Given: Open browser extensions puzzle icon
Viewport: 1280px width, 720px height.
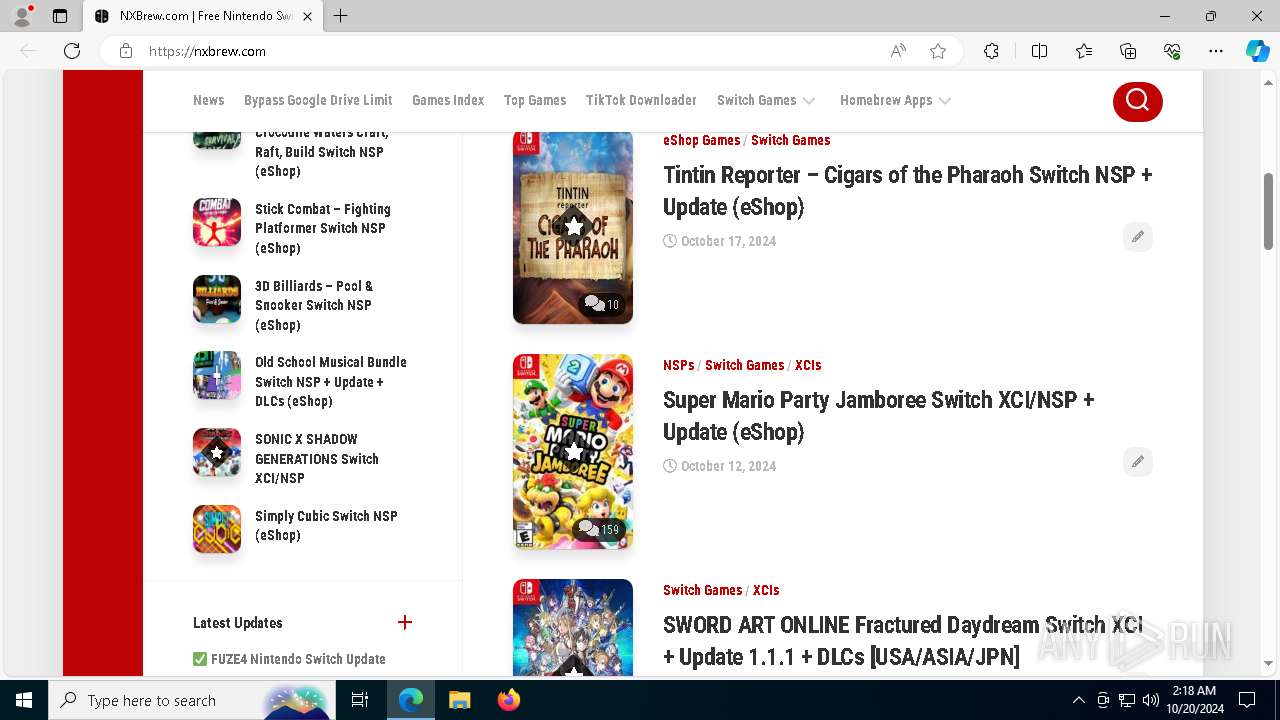Looking at the screenshot, I should point(991,51).
